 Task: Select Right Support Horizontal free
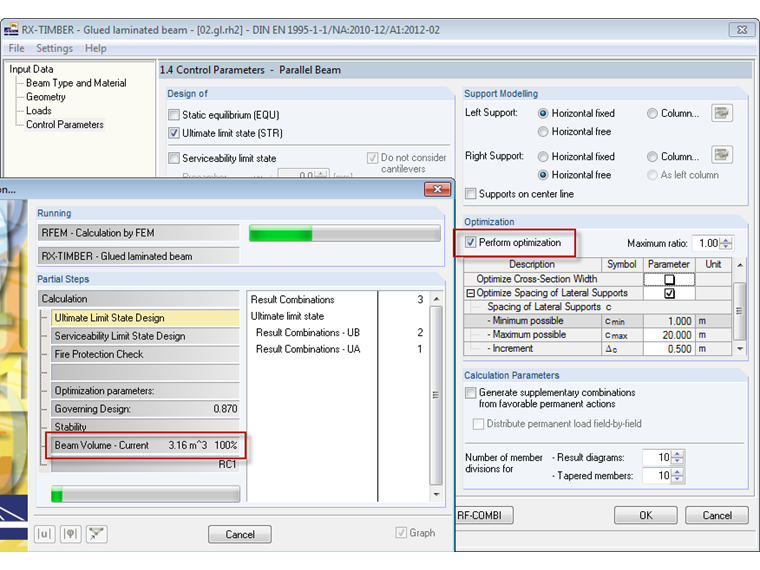click(543, 175)
